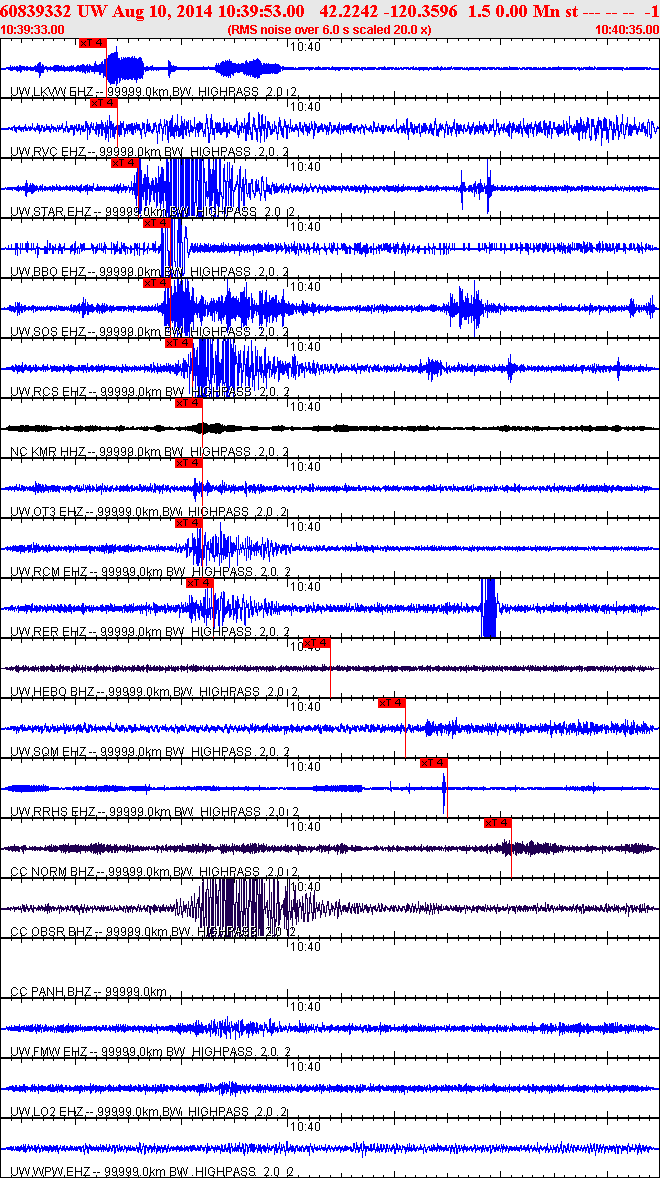Click the 10:40 time label on WPW trace
The image size is (660, 1178).
pos(306,1127)
